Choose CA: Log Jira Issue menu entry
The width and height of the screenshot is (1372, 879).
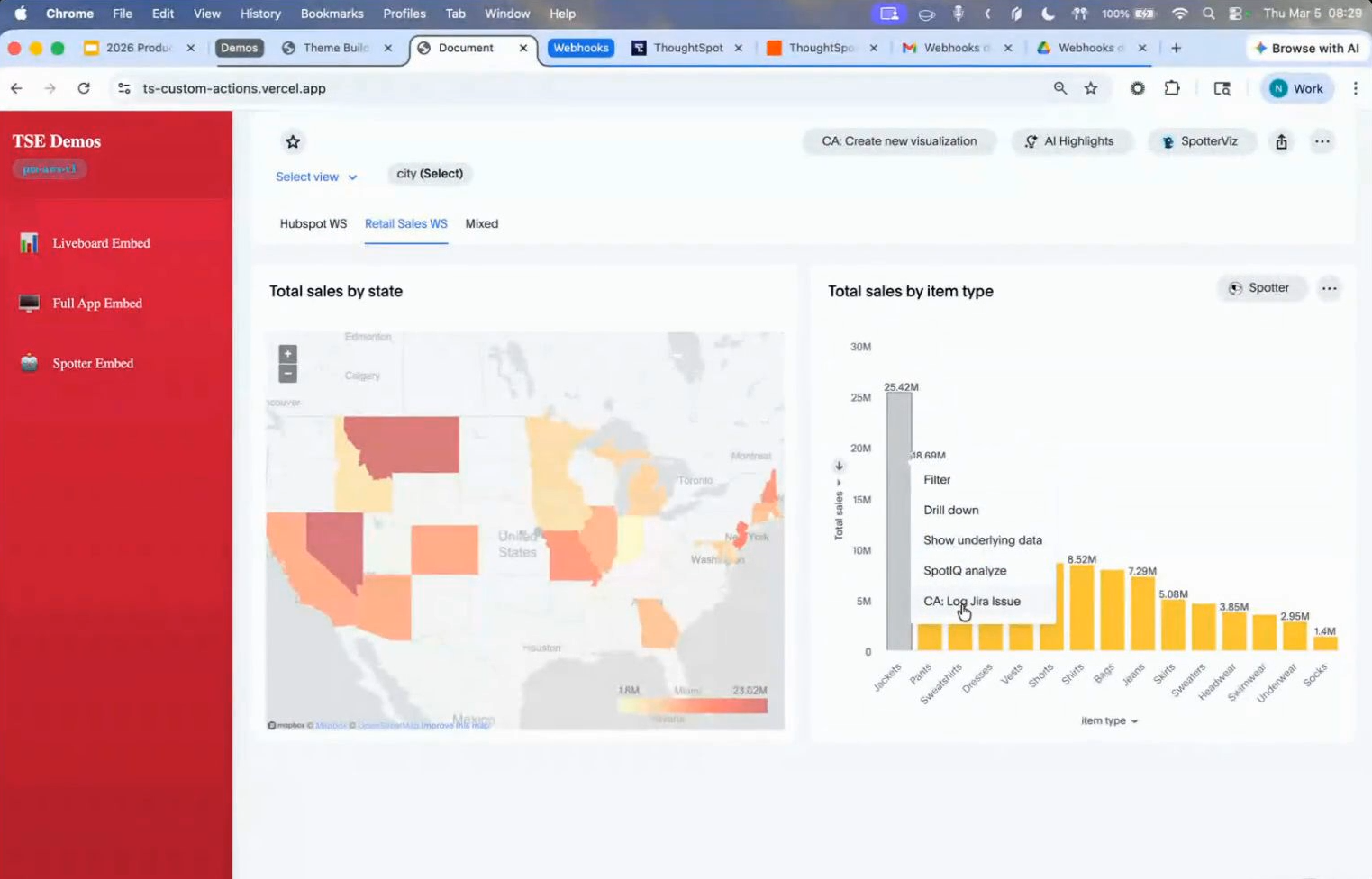click(971, 602)
